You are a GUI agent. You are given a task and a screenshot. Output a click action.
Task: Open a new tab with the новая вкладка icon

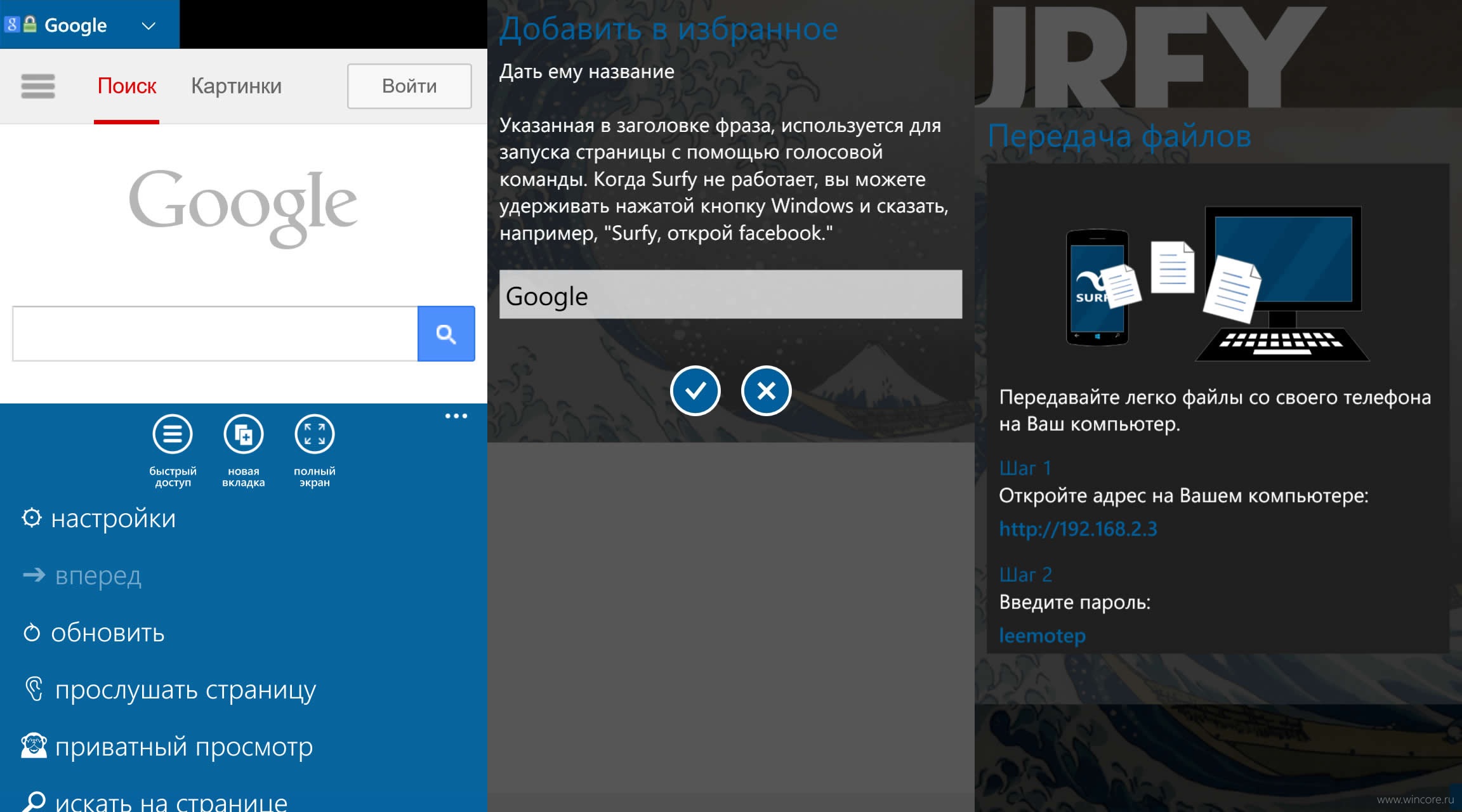tap(244, 435)
